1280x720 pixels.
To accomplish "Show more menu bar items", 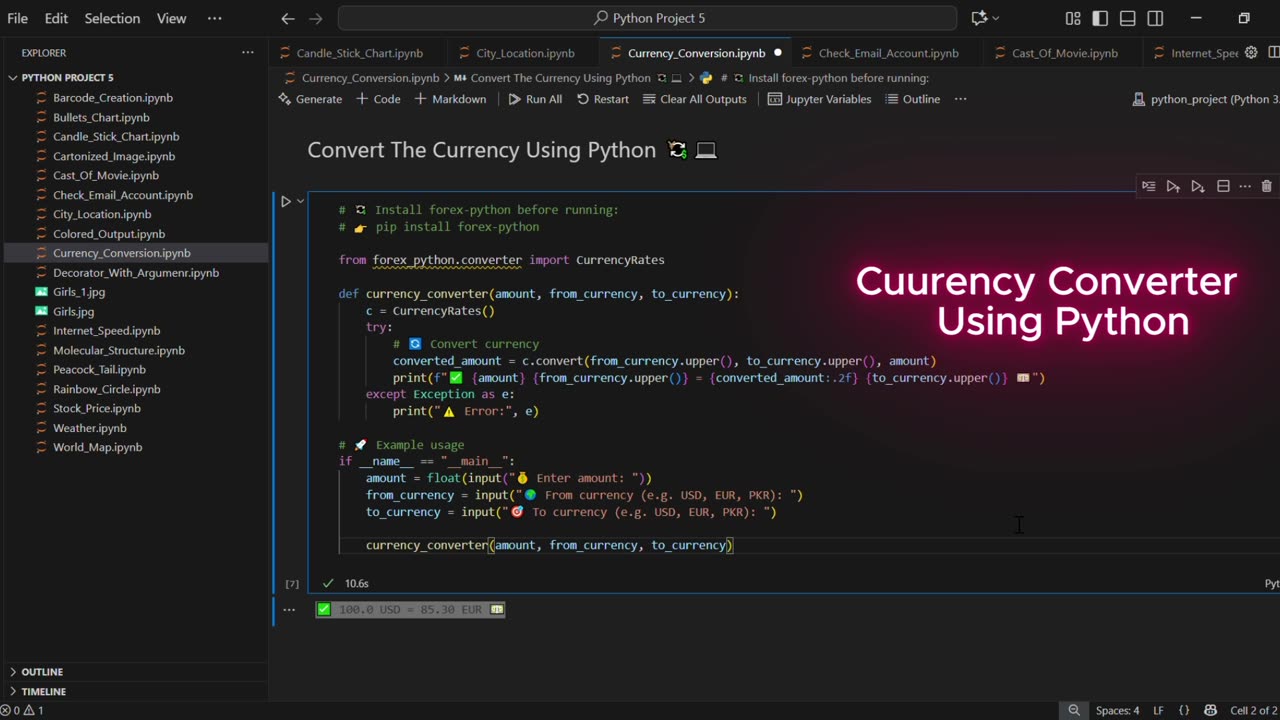I will 214,18.
